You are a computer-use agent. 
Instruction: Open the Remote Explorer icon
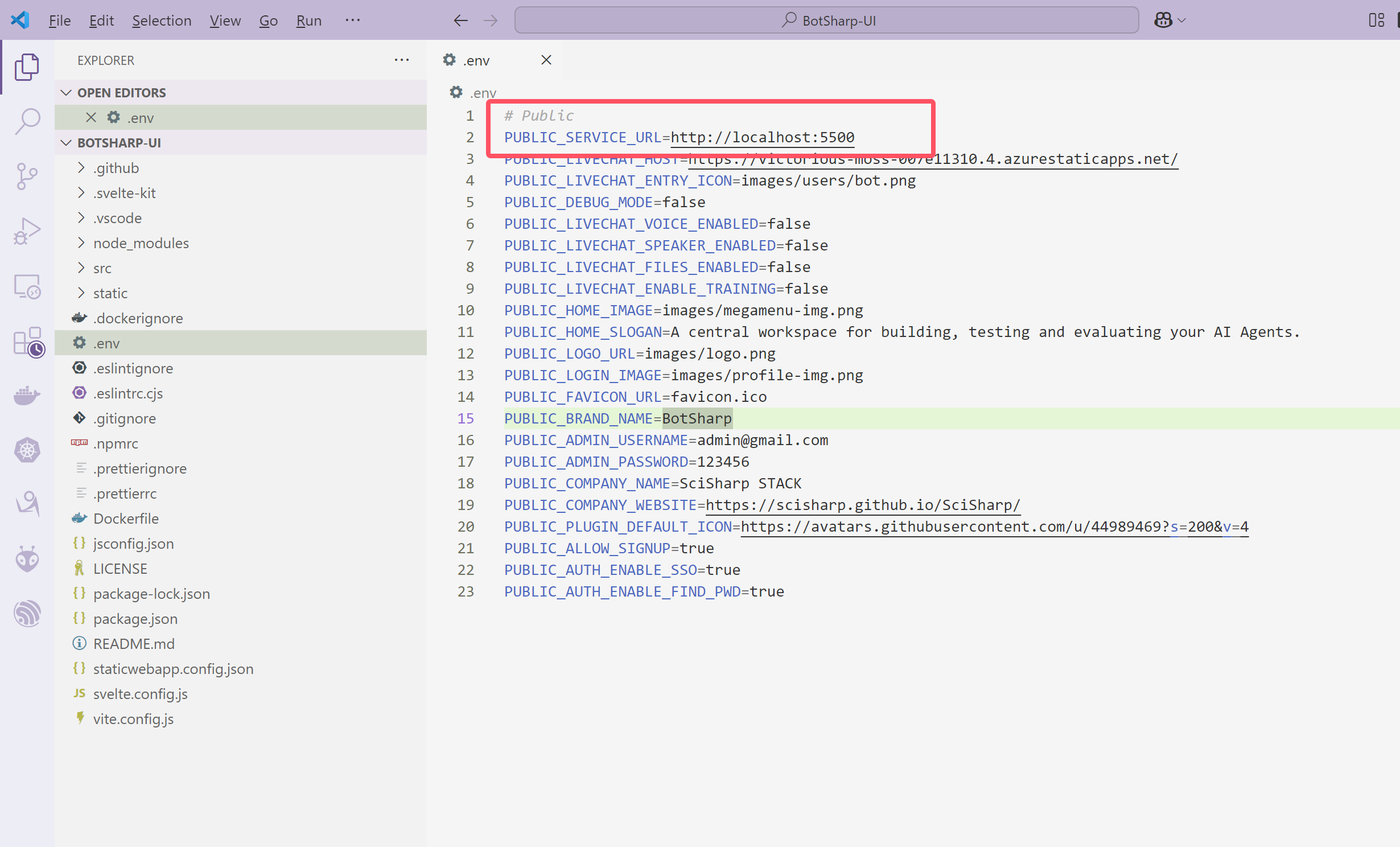click(x=27, y=286)
